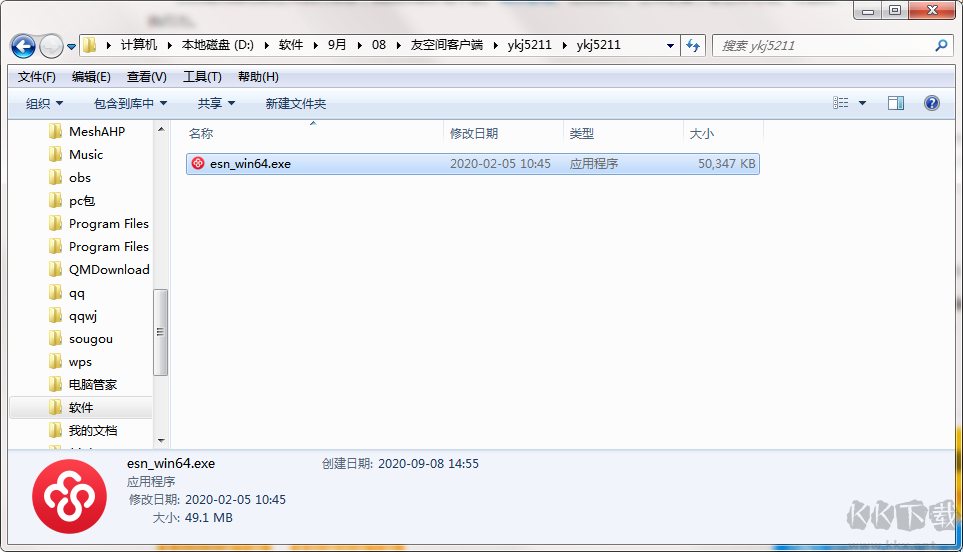Select the QMDownload folder in tree
Viewport: 963px width, 552px height.
click(109, 270)
